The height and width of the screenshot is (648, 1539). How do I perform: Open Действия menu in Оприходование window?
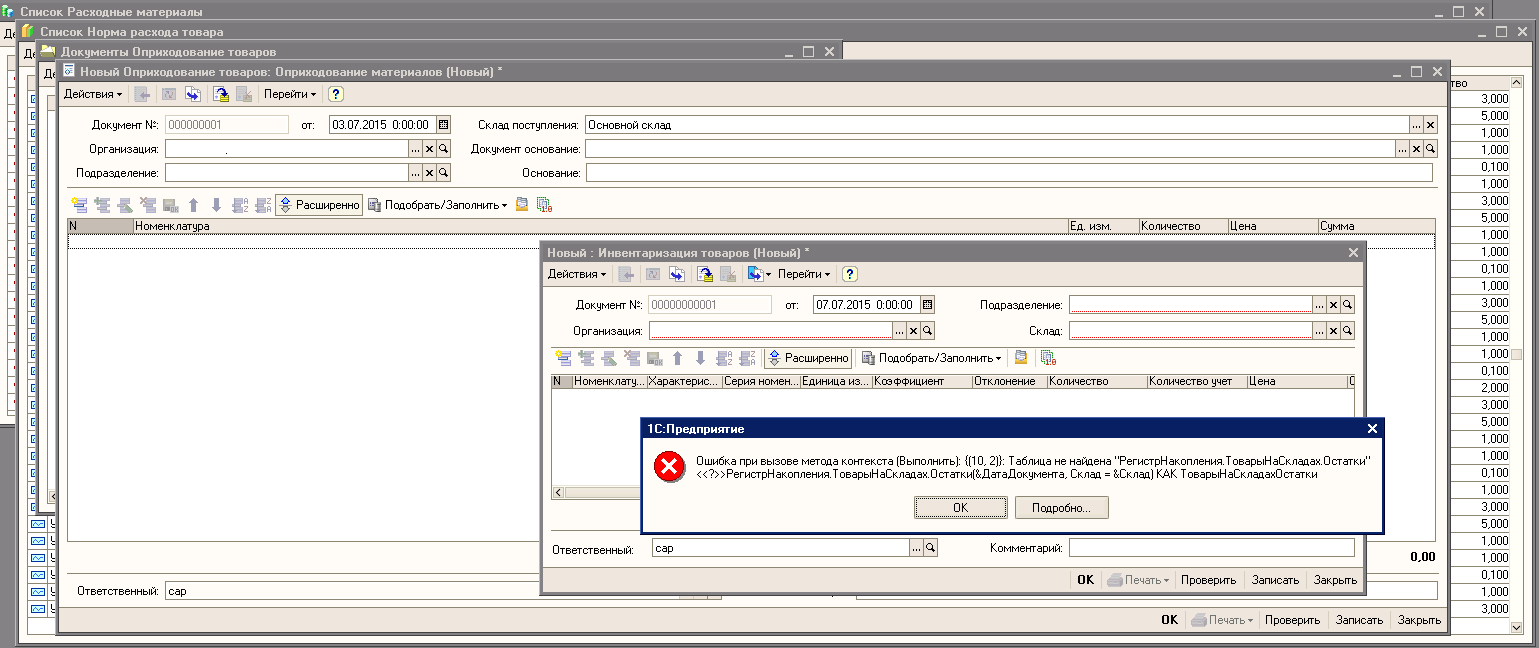pyautogui.click(x=92, y=94)
